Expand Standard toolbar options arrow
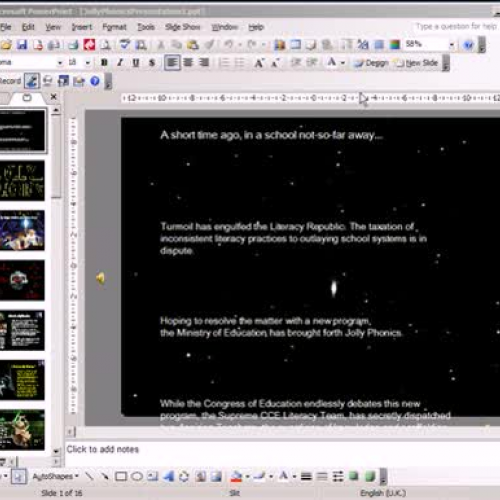Viewport: 500px width, 500px height. 482,45
